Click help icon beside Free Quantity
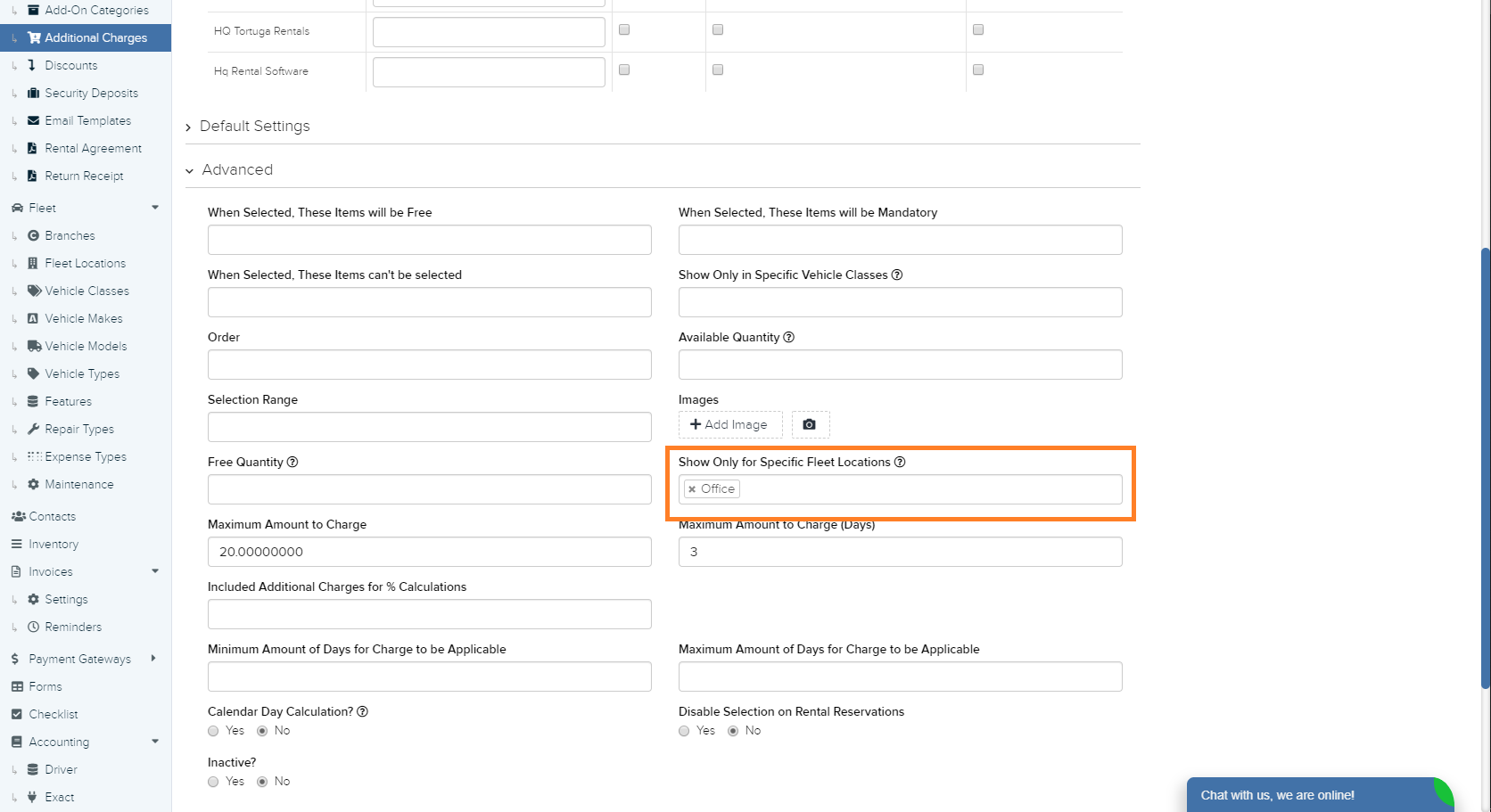 292,462
